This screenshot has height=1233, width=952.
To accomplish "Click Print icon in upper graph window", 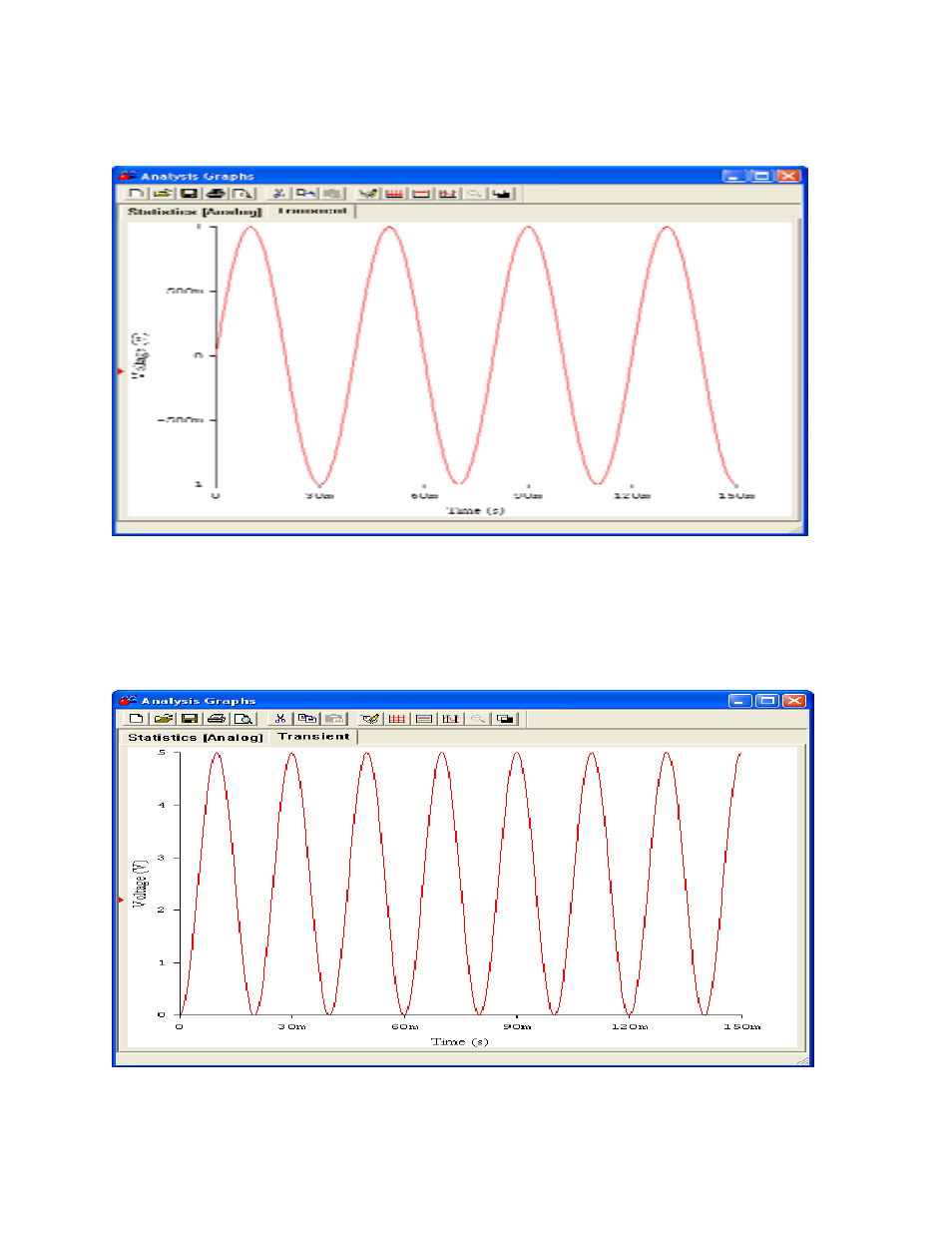I will pyautogui.click(x=216, y=194).
